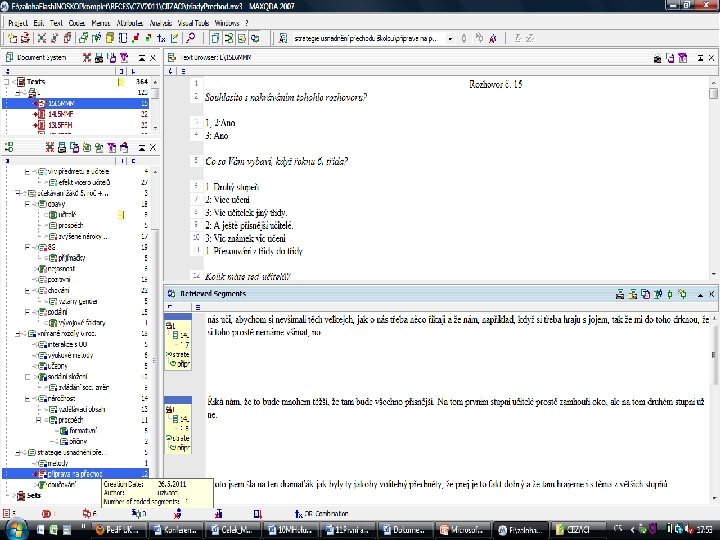Click the print icon in Retrieved Segments header

click(x=620, y=294)
